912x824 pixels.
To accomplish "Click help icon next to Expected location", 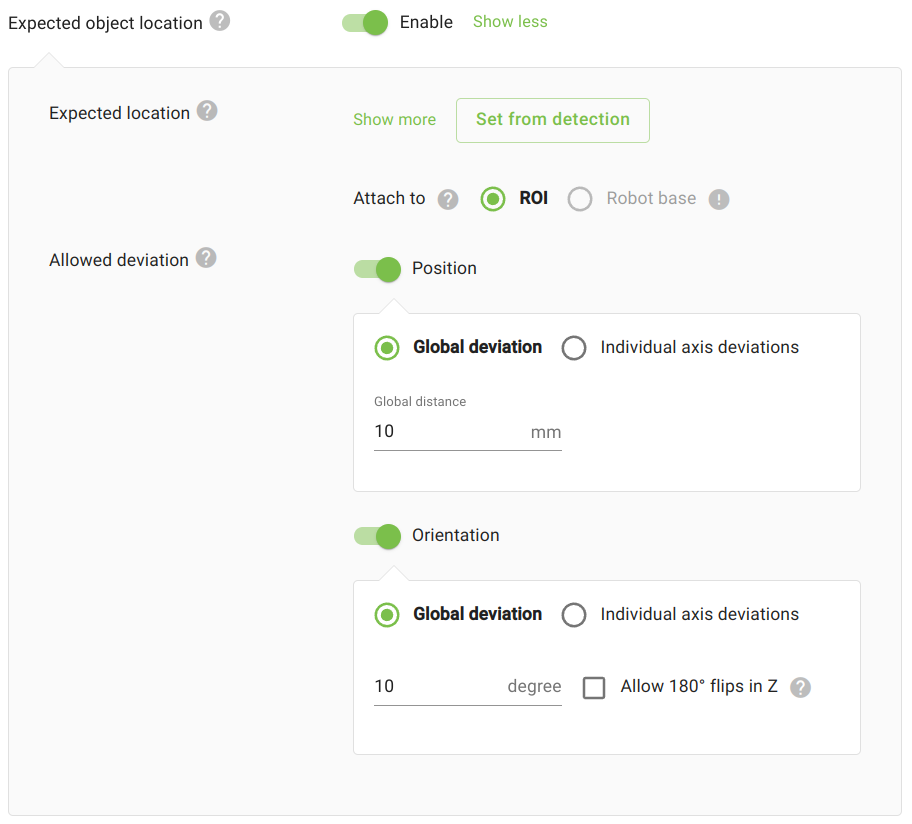I will (207, 111).
